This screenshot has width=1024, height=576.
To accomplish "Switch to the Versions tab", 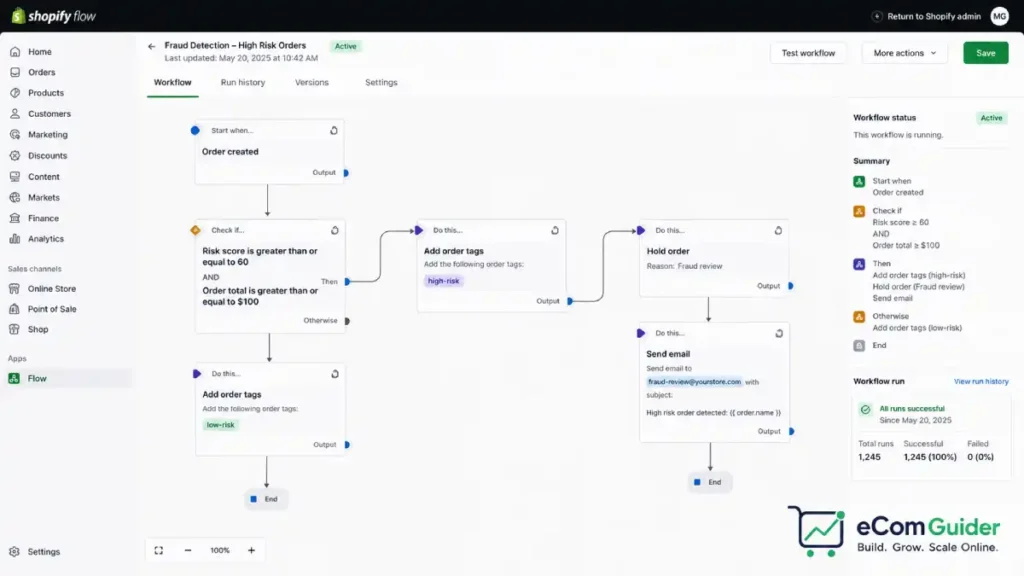I will 312,82.
